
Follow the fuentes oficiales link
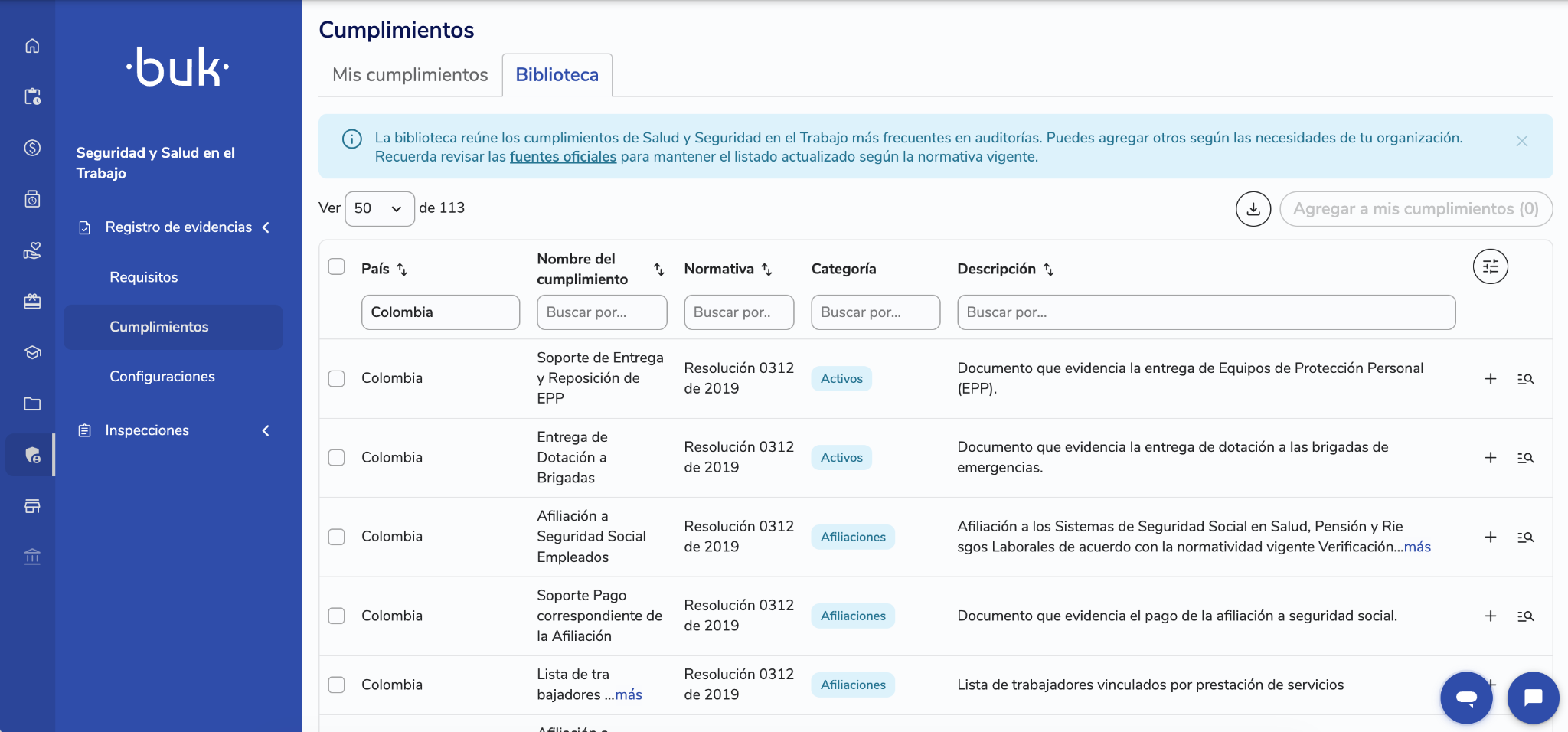tap(563, 157)
